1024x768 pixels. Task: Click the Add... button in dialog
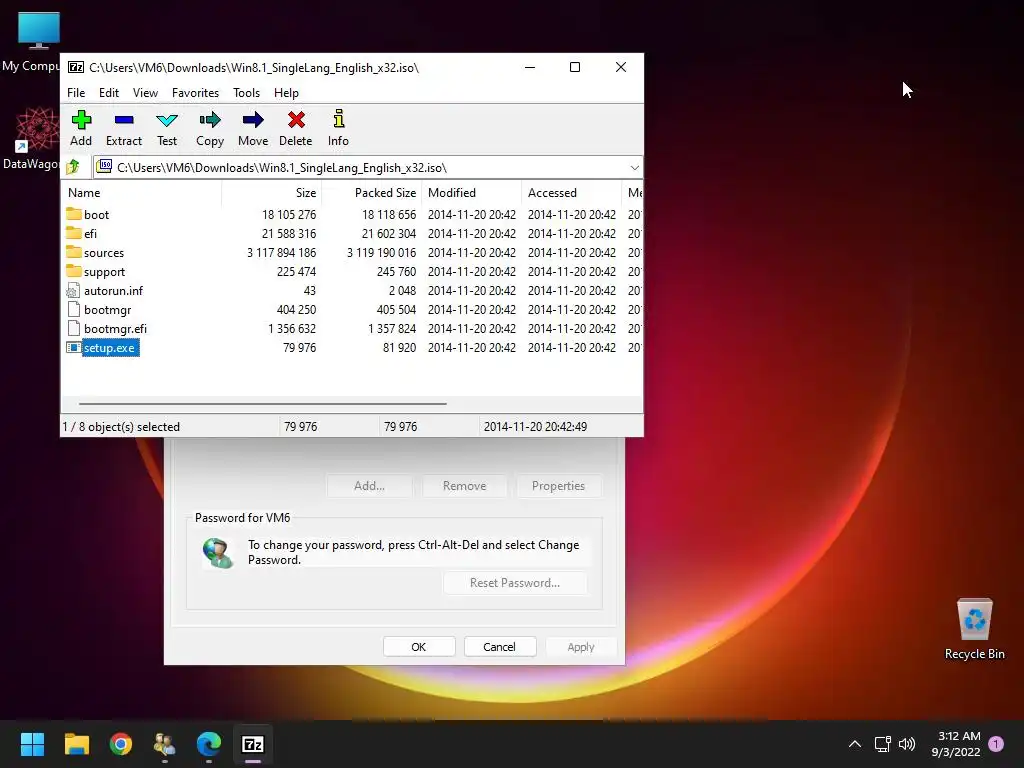pos(370,485)
